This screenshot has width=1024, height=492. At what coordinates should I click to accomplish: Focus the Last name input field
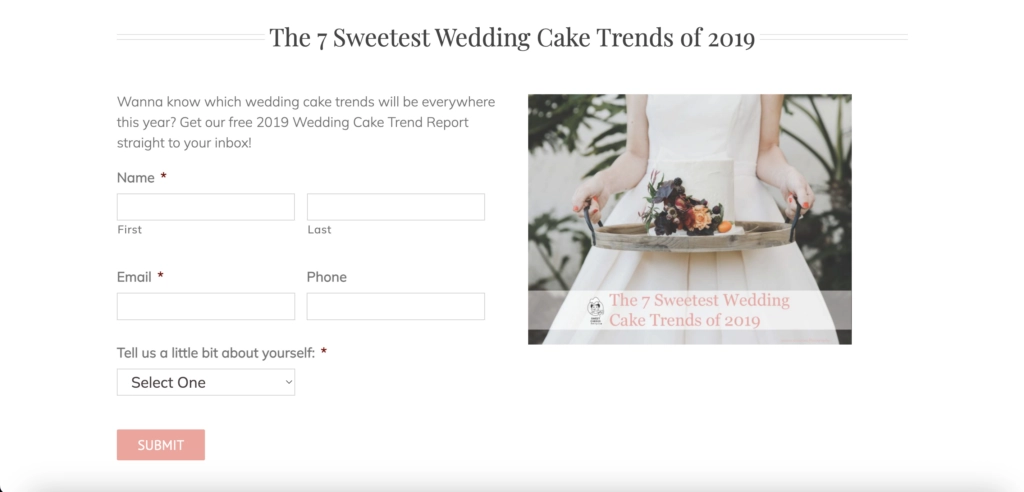[x=395, y=207]
